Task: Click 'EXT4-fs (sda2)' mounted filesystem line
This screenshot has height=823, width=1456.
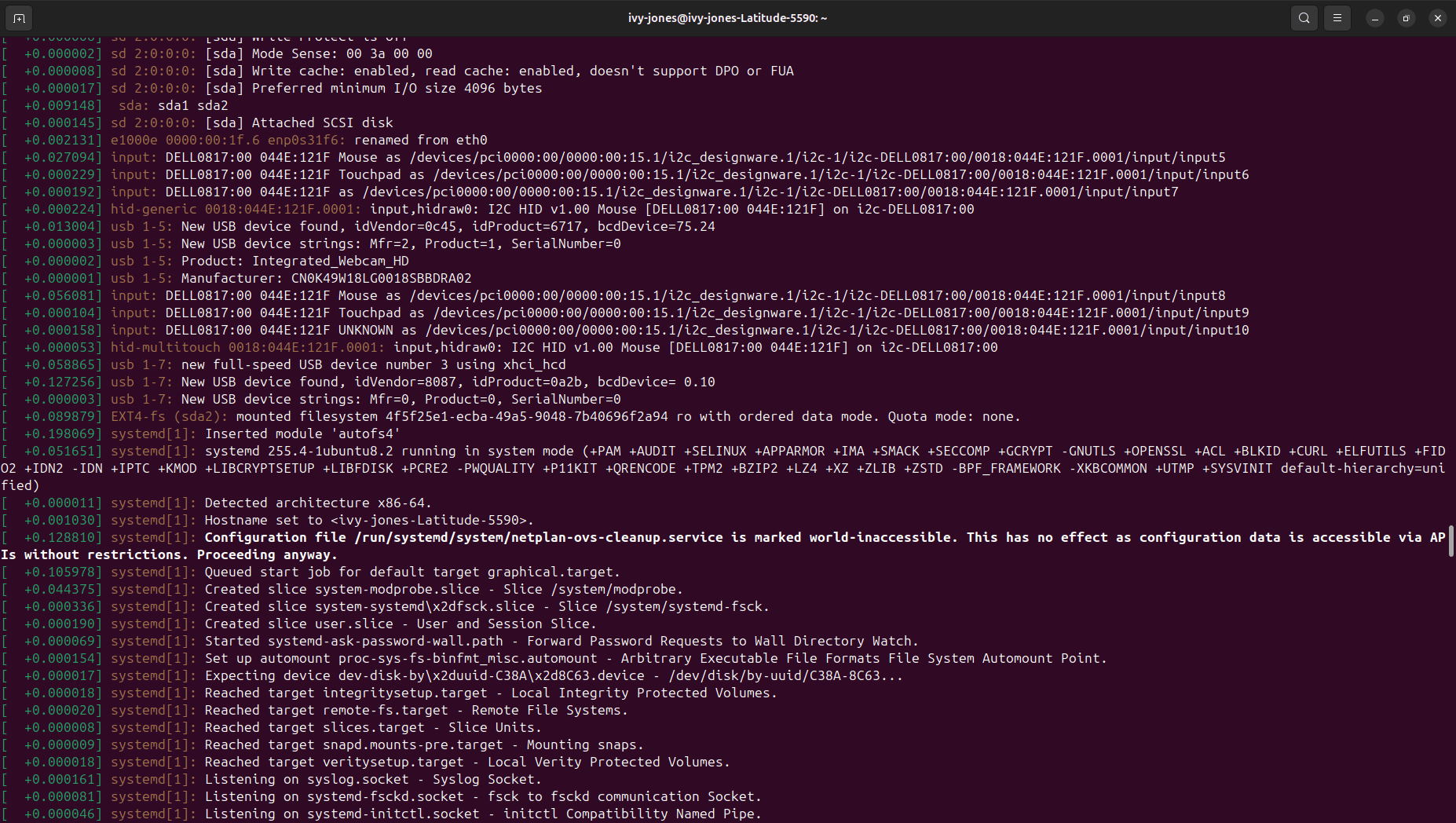Action: point(511,416)
